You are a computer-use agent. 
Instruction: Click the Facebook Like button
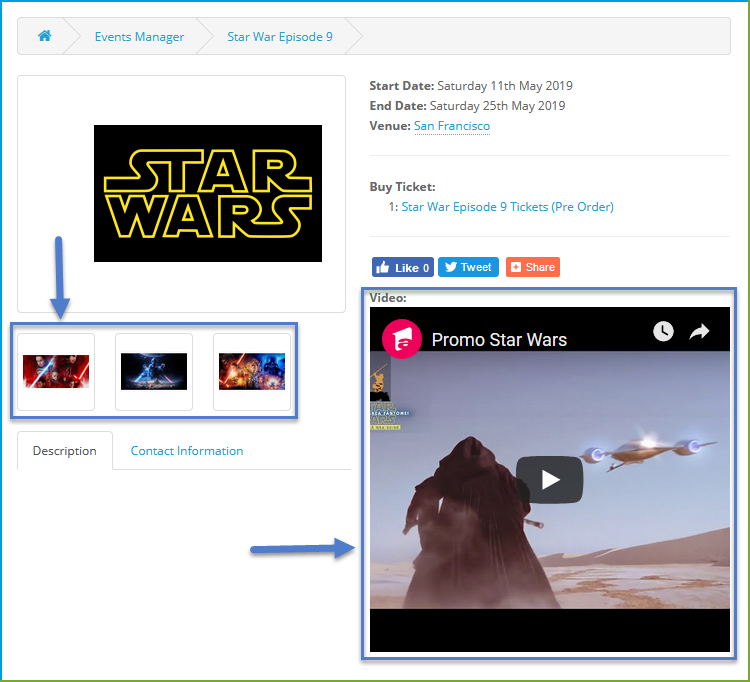403,267
